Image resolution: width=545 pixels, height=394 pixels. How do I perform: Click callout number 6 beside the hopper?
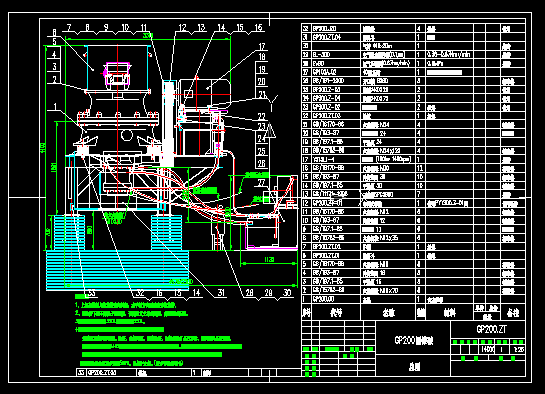point(54,33)
